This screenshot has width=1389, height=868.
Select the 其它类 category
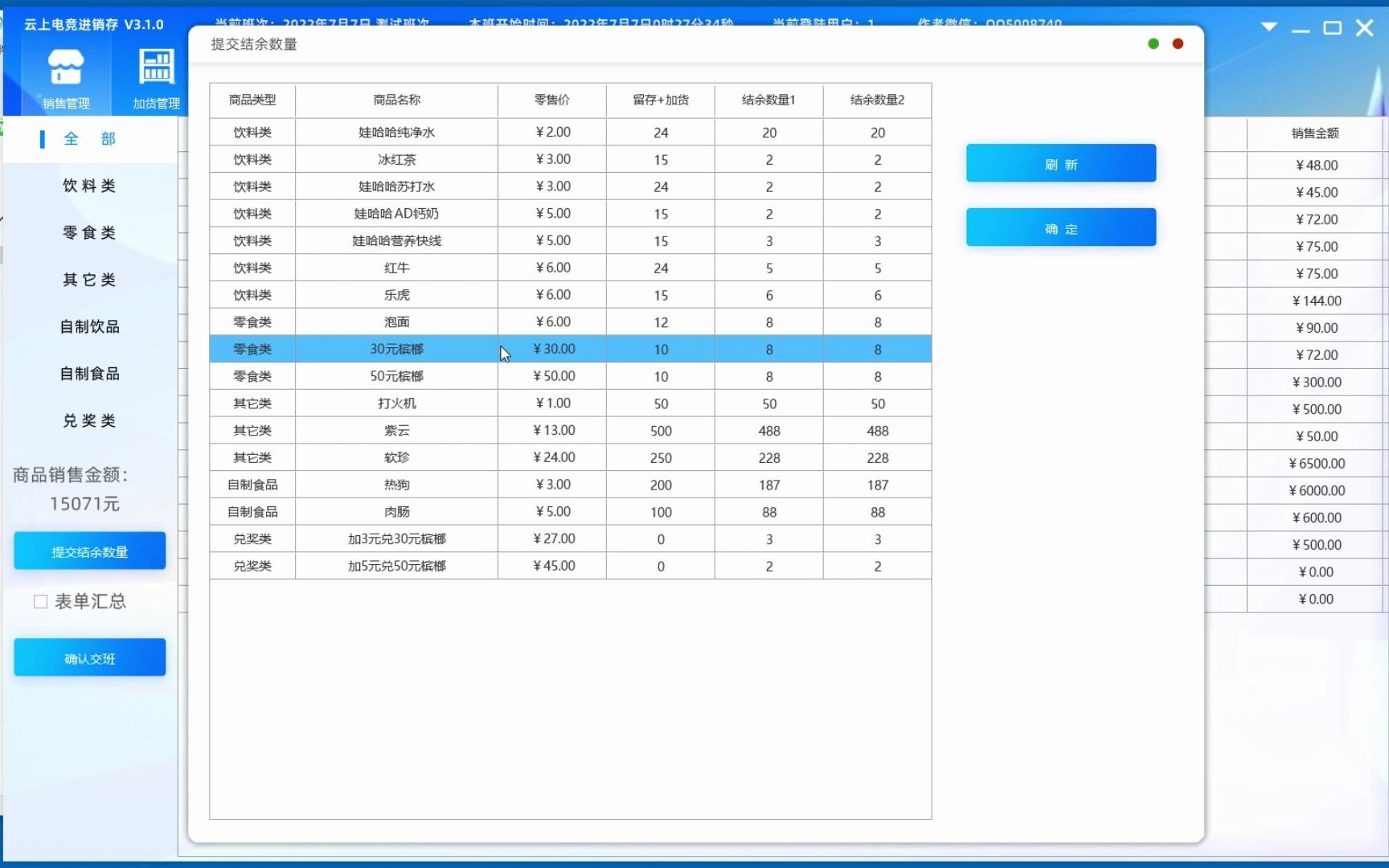[90, 280]
